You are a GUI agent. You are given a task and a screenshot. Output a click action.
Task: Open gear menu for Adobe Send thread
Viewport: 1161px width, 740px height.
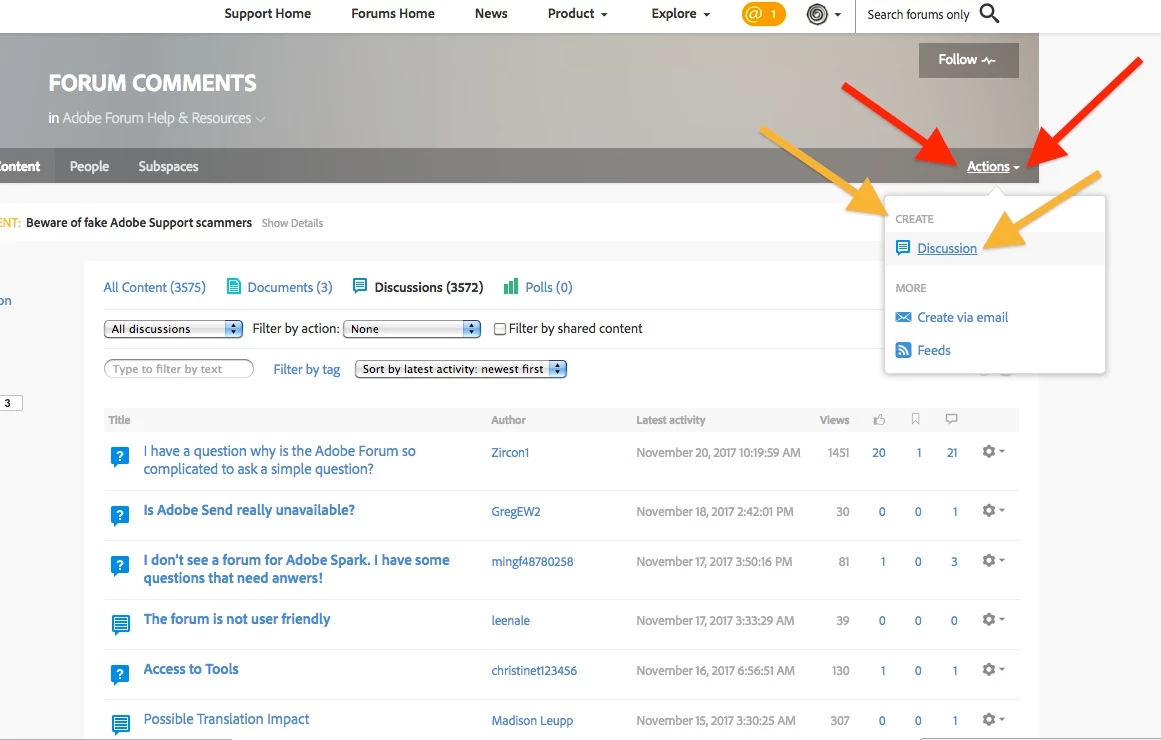click(993, 510)
